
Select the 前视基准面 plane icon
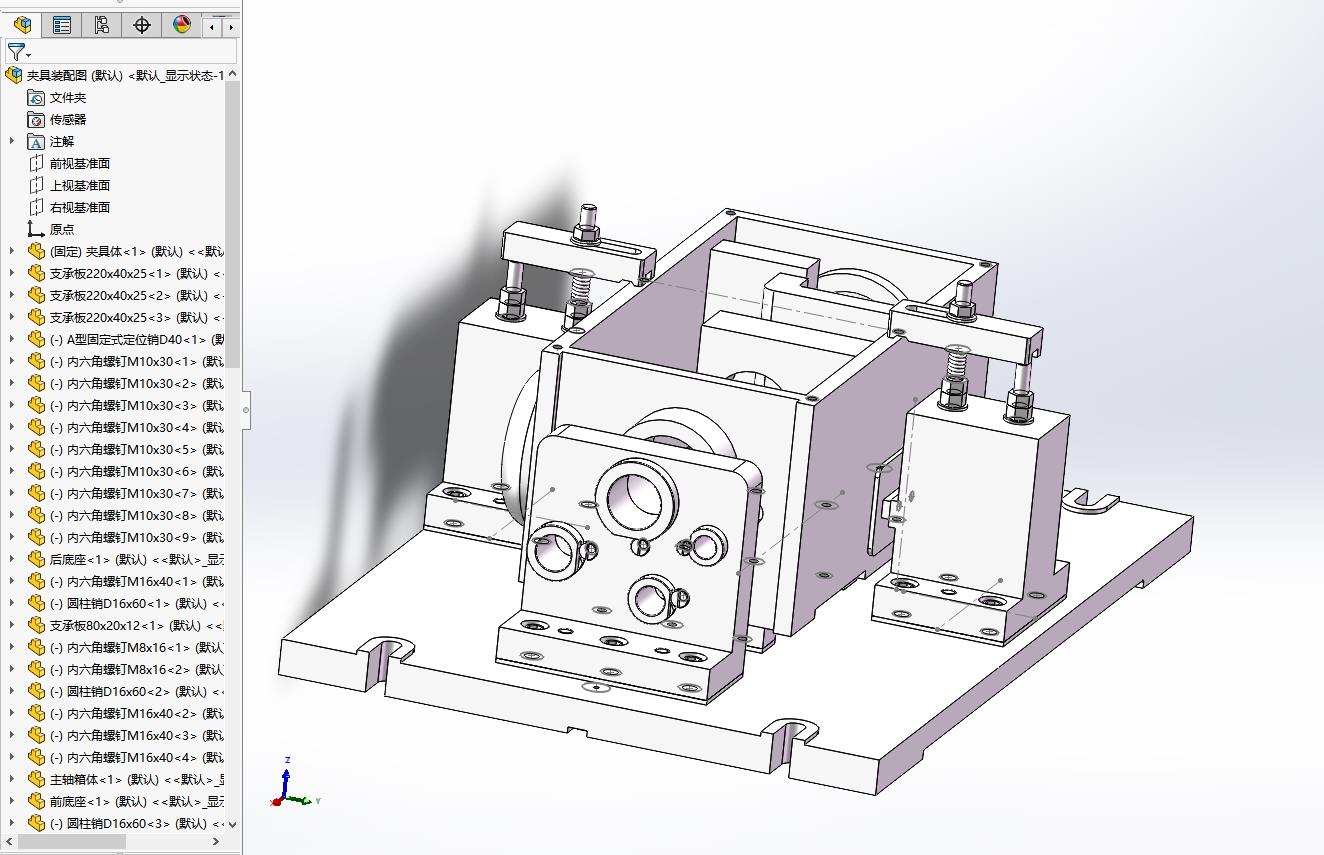(36, 163)
